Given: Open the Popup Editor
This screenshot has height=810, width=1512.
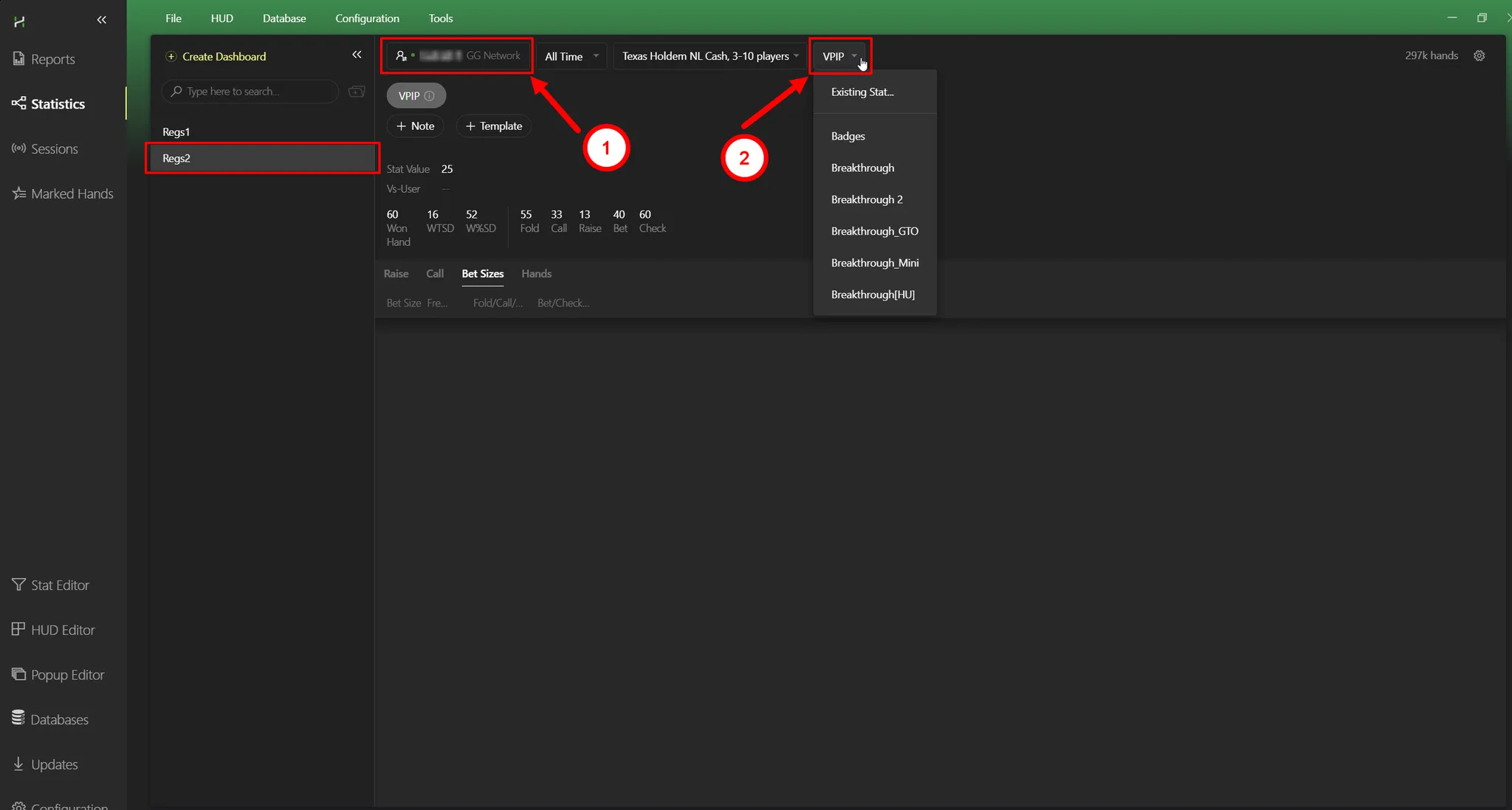Looking at the screenshot, I should pyautogui.click(x=66, y=676).
